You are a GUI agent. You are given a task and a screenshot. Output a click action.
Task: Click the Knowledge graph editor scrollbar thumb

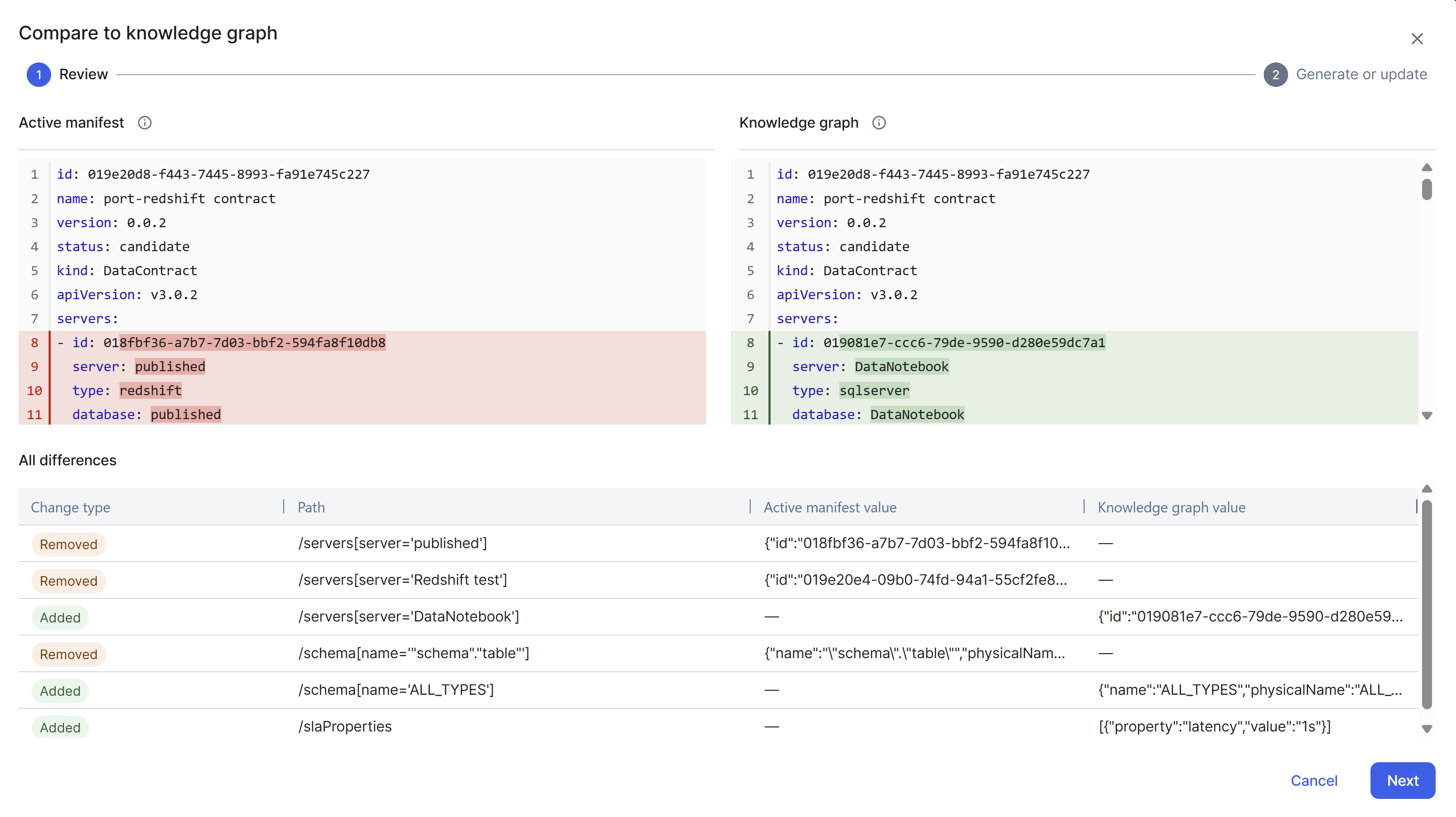point(1427,189)
